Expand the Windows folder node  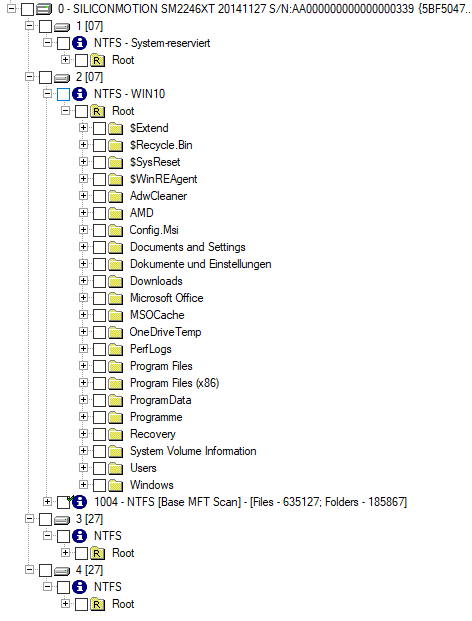(83, 484)
